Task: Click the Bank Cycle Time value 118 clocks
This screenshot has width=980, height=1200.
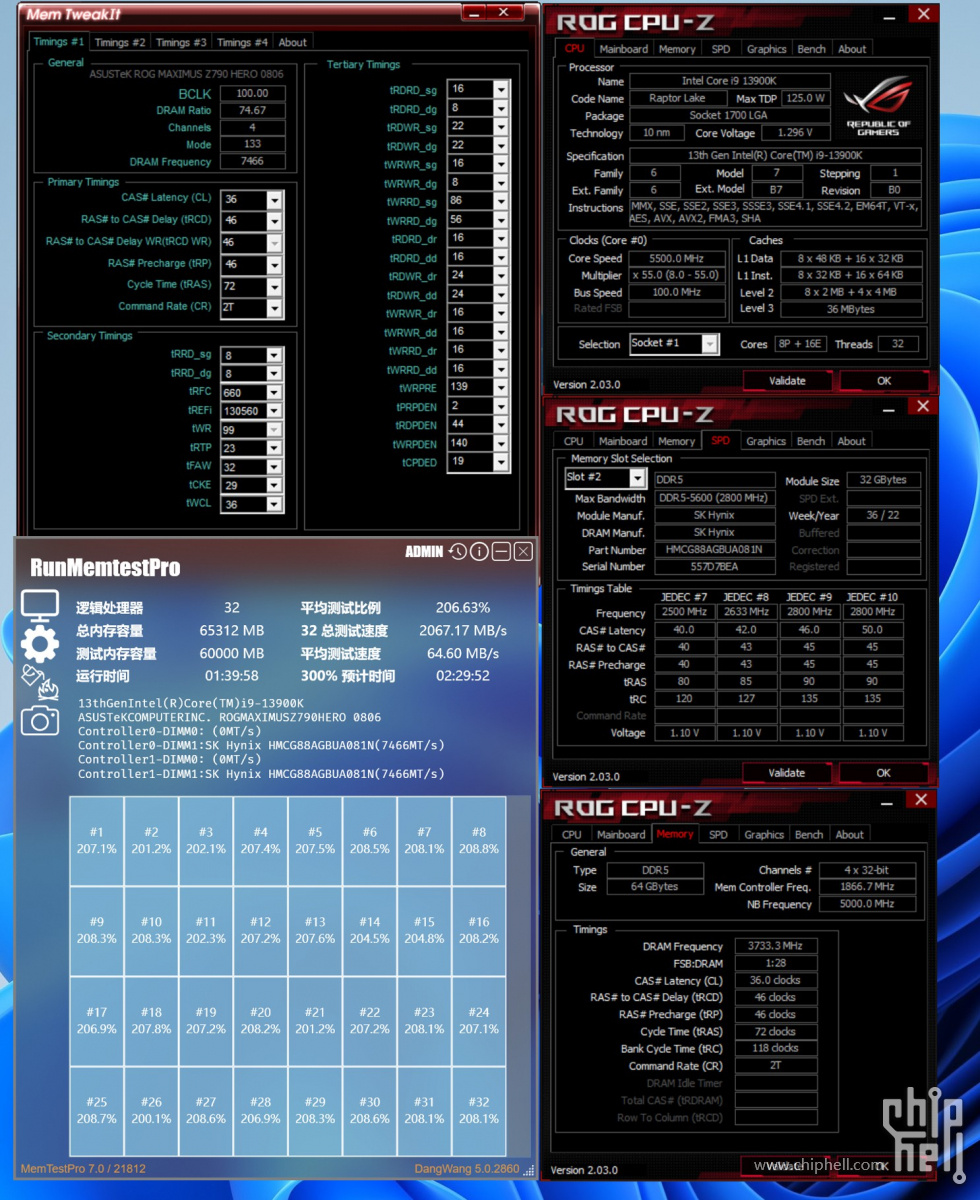Action: 775,1048
